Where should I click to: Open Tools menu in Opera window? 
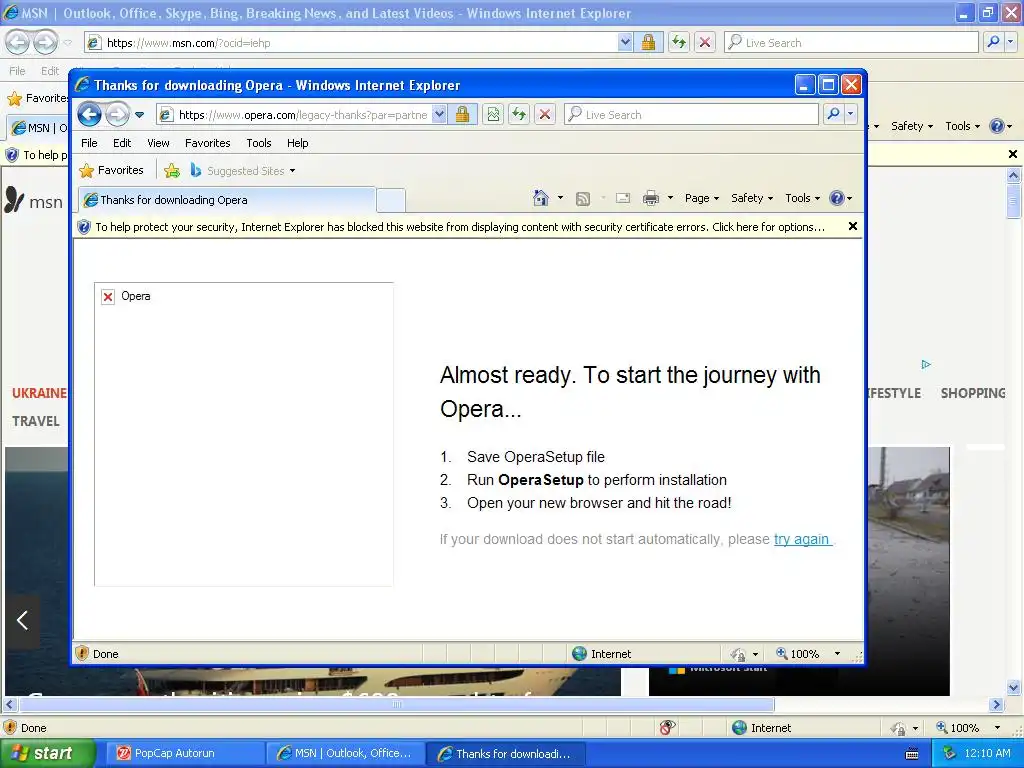259,143
